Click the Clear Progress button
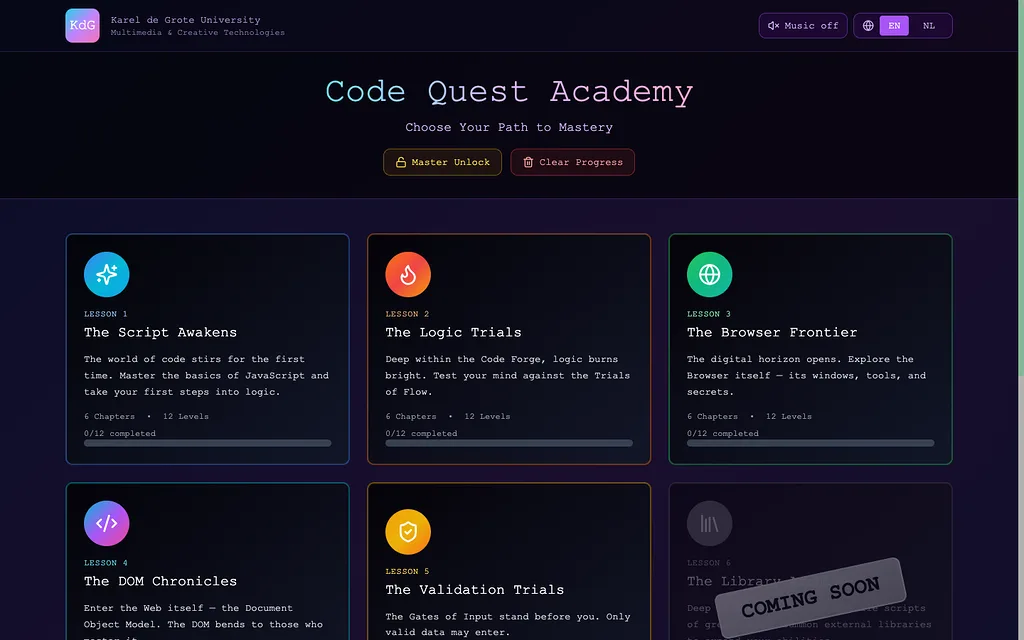This screenshot has width=1024, height=640. click(x=572, y=162)
